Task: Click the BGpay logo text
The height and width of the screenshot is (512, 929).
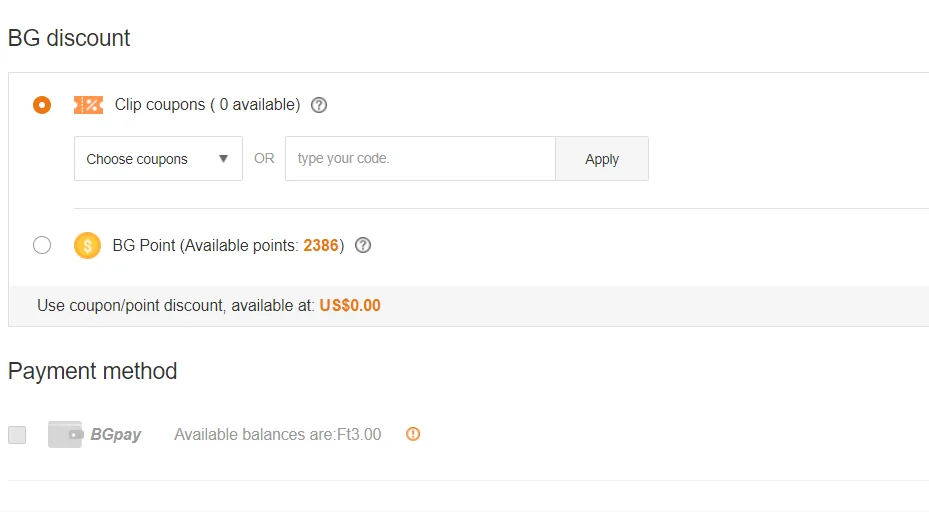Action: coord(116,435)
